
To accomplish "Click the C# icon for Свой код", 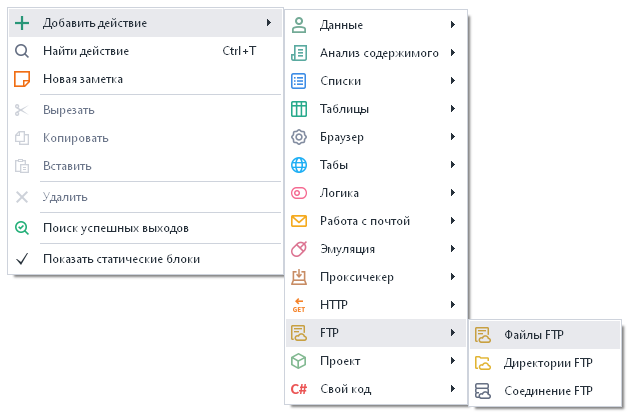I will click(x=298, y=389).
